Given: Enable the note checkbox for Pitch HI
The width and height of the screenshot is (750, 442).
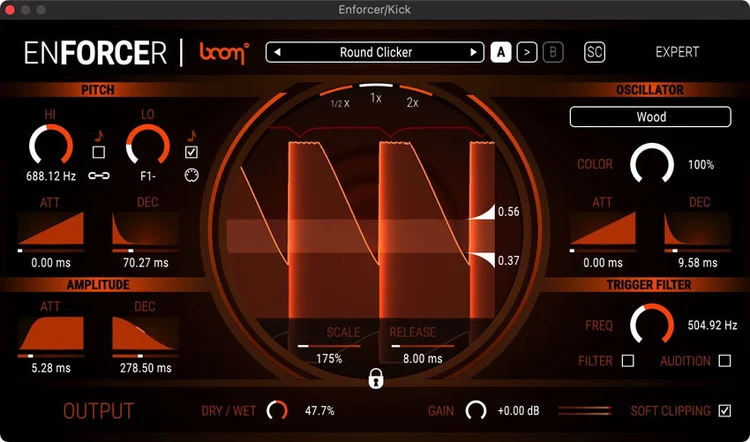Looking at the screenshot, I should pyautogui.click(x=99, y=152).
